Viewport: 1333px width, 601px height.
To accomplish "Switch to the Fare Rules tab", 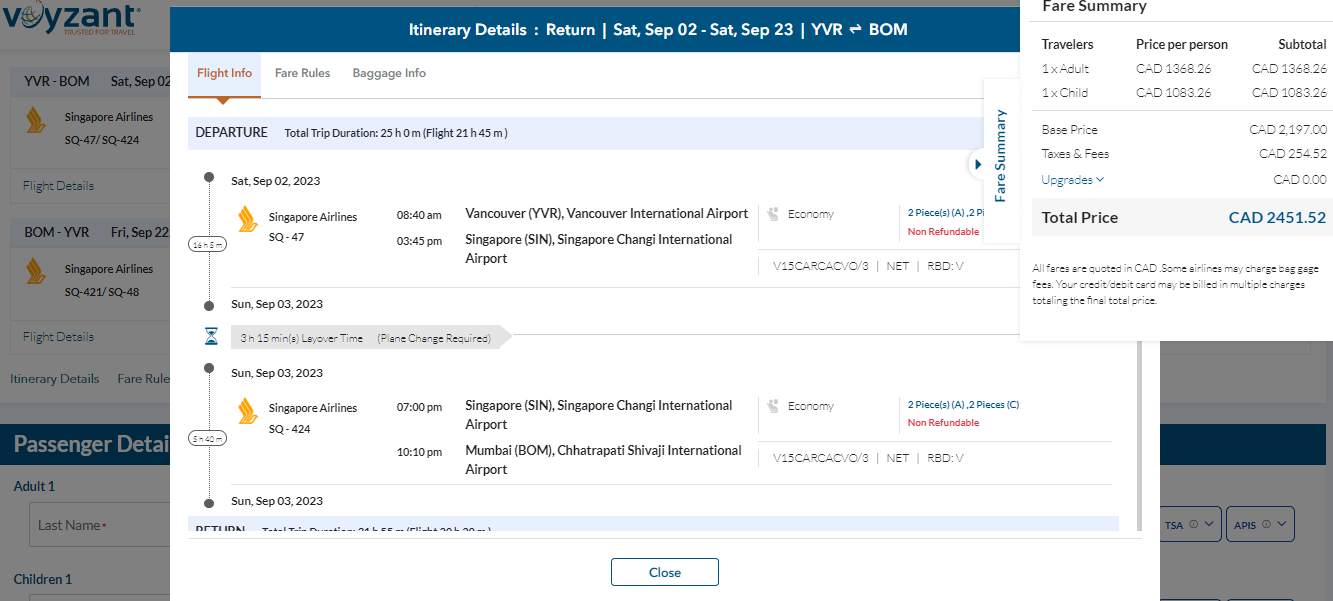I will pos(302,73).
